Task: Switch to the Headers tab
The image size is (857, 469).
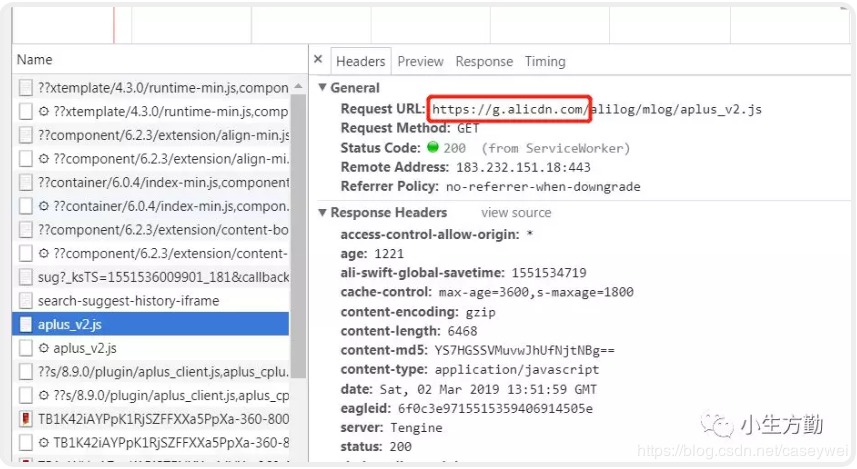Action: click(361, 61)
